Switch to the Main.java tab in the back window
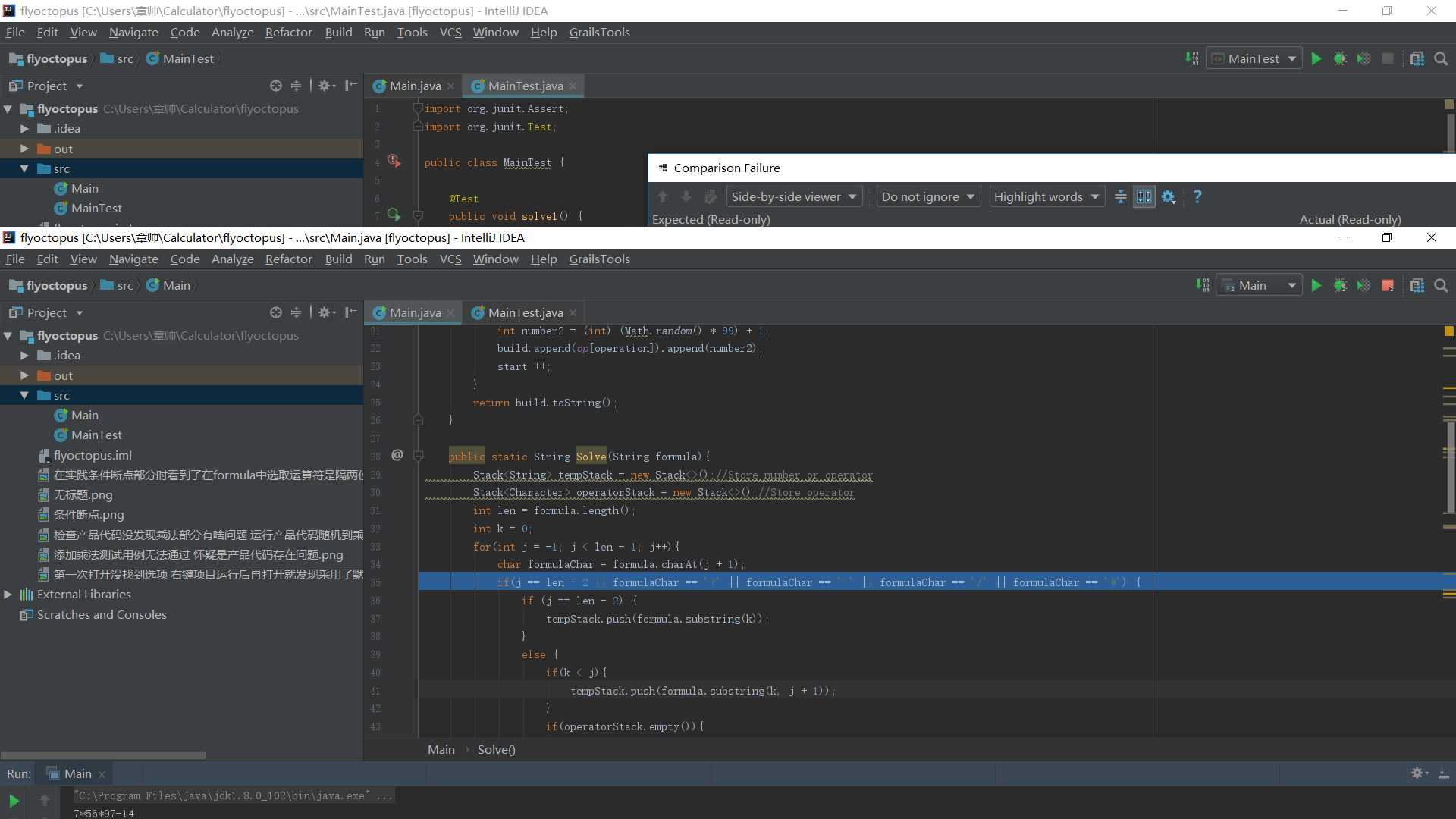 pos(414,86)
